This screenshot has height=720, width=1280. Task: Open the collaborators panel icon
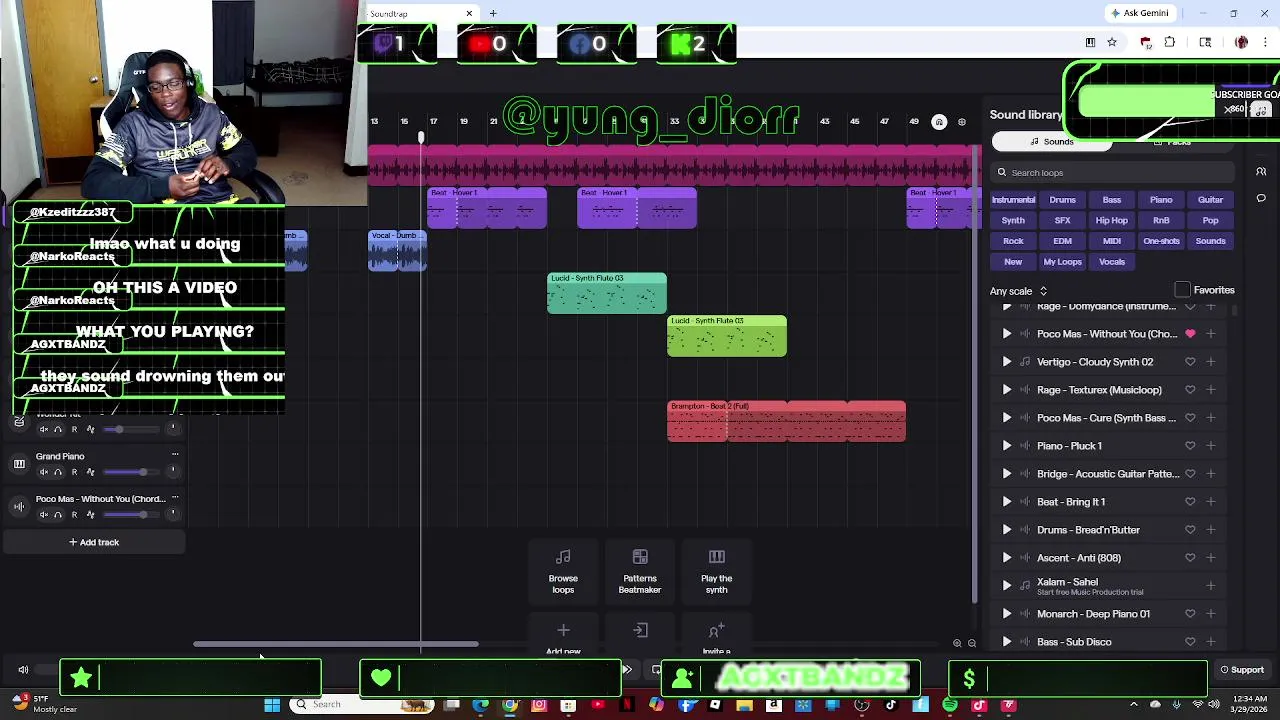1261,172
